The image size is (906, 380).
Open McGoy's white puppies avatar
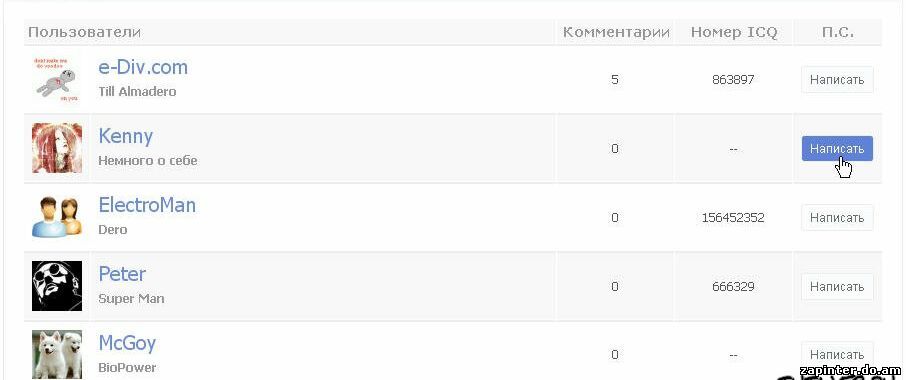click(57, 354)
